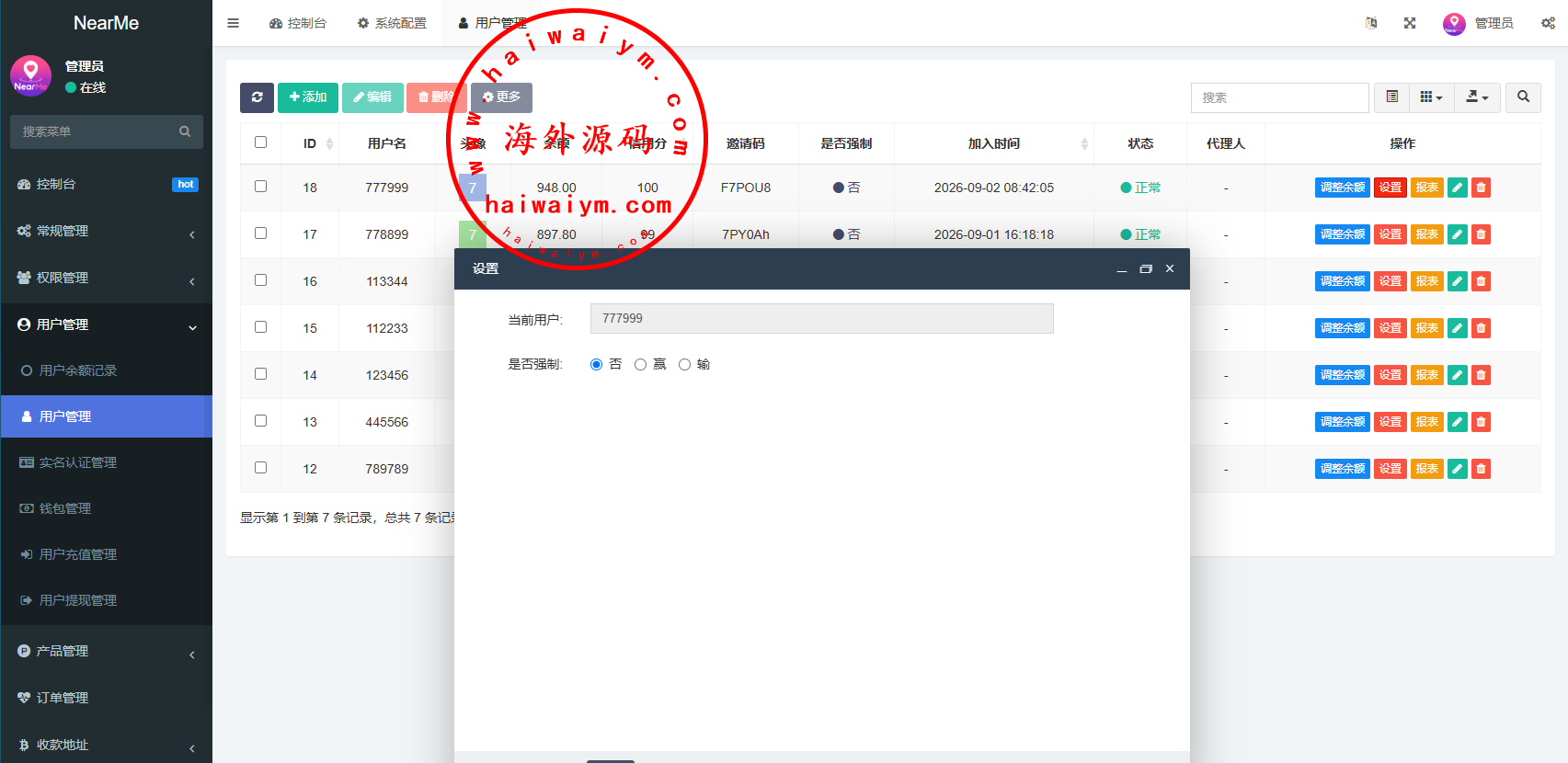Toggle the sidebar with the hamburger icon

(x=234, y=23)
